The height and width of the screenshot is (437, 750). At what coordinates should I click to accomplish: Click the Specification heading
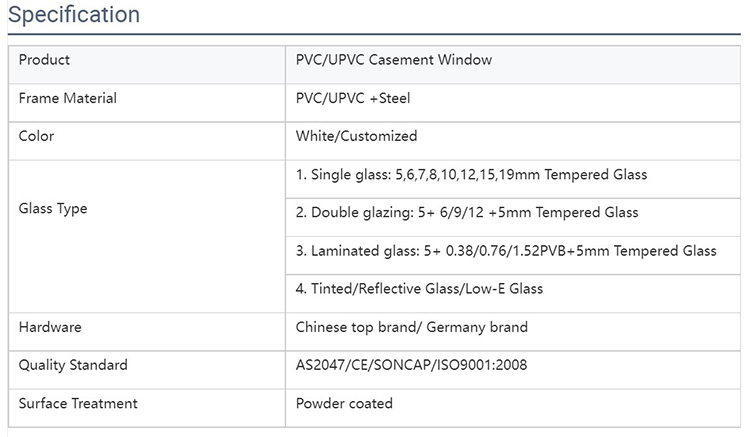click(74, 14)
